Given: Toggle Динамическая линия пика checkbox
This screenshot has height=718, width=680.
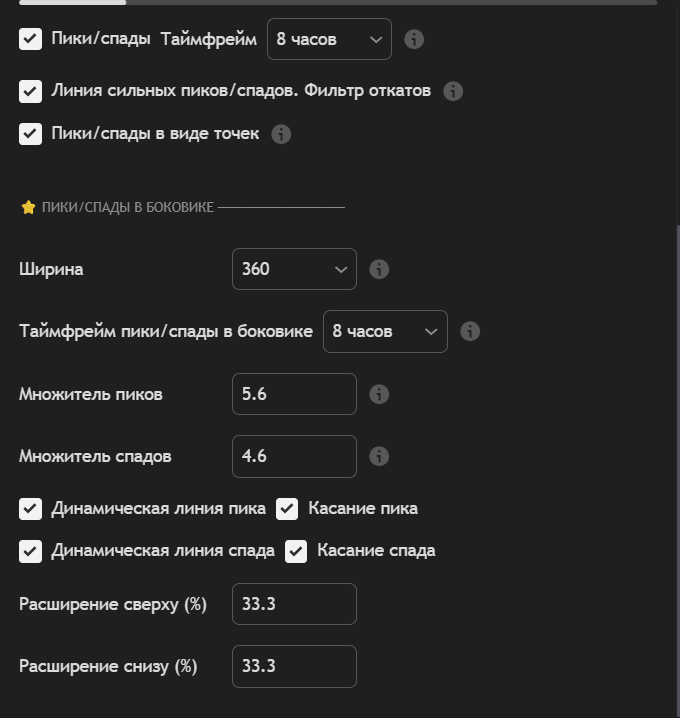Looking at the screenshot, I should click(31, 509).
